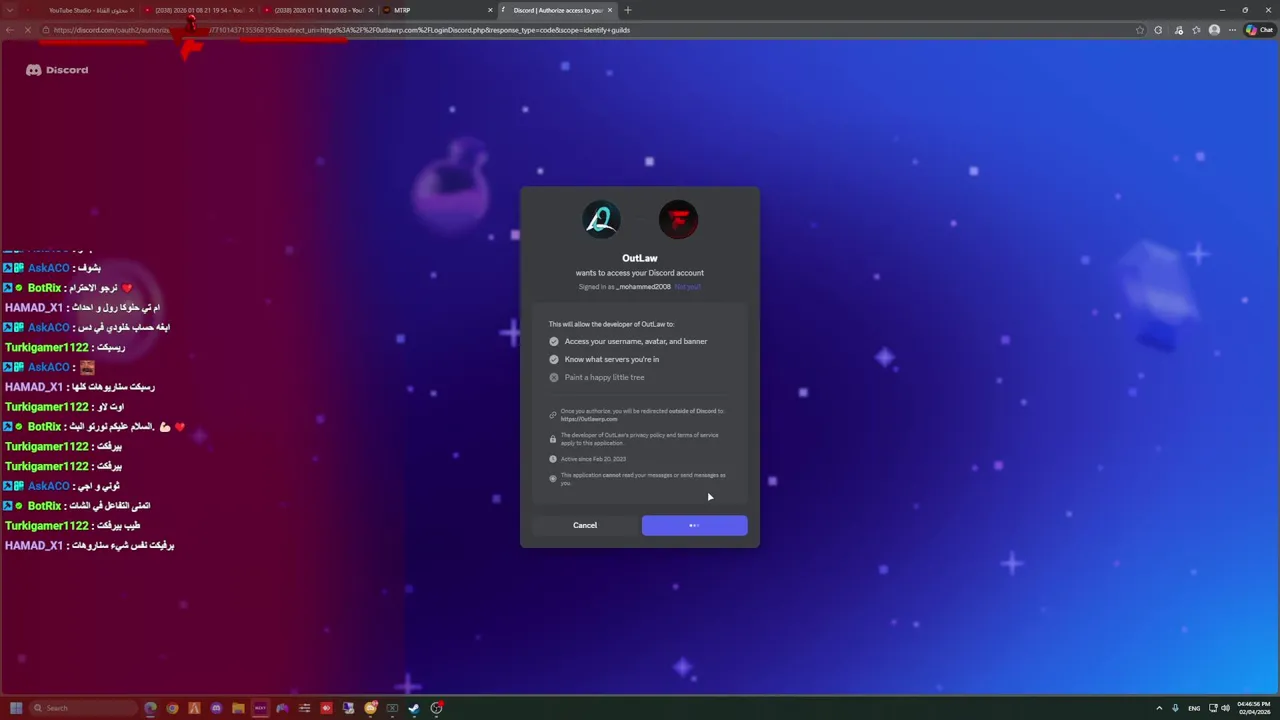Click the clock icon beside 'Active since Feb 20, 2023'

click(x=553, y=459)
